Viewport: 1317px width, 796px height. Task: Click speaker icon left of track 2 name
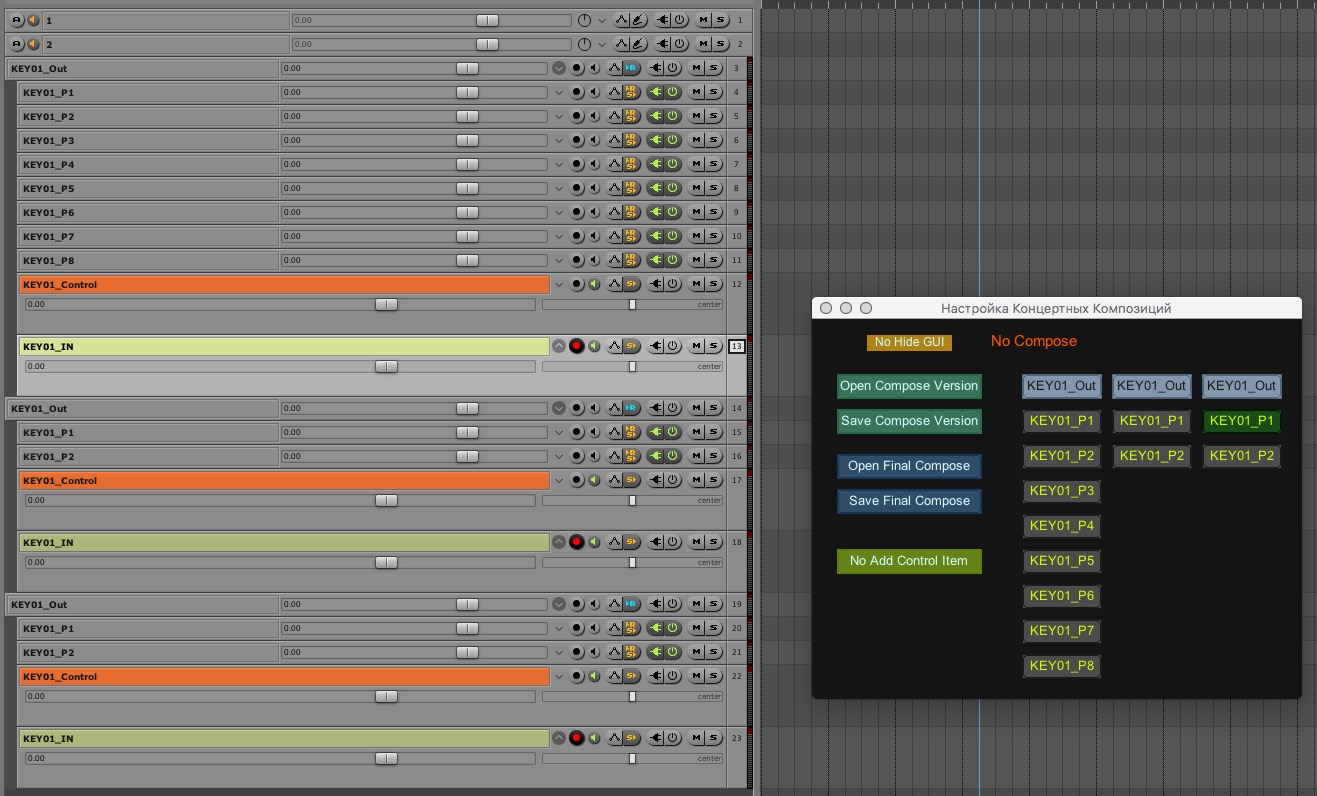tap(33, 44)
